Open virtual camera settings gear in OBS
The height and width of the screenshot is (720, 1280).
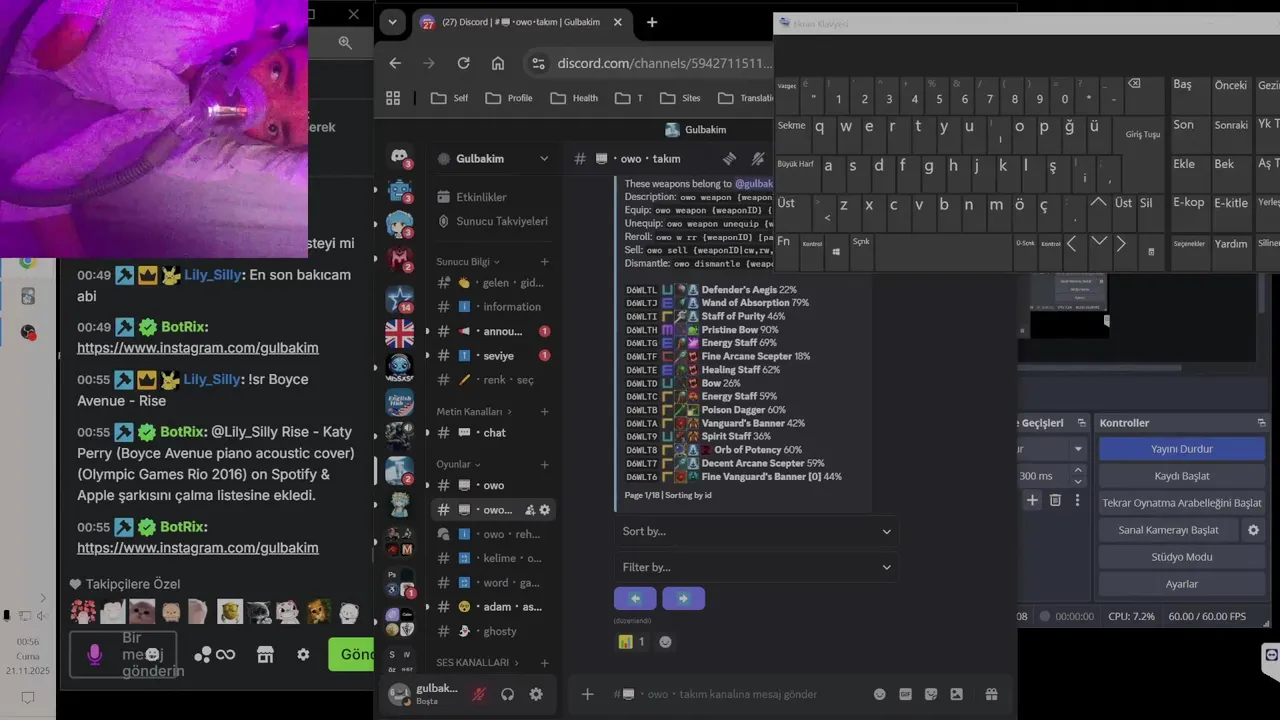1253,530
